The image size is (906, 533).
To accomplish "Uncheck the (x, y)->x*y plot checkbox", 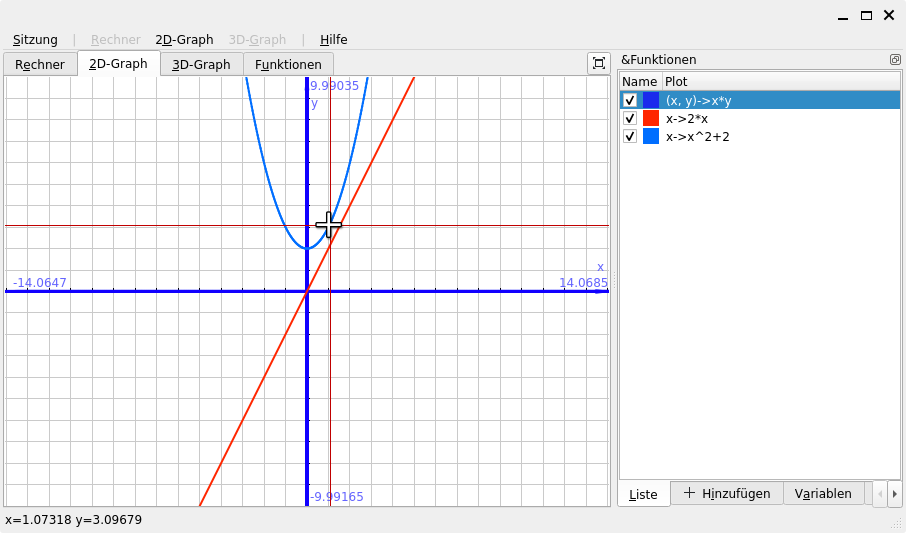I will 630,100.
